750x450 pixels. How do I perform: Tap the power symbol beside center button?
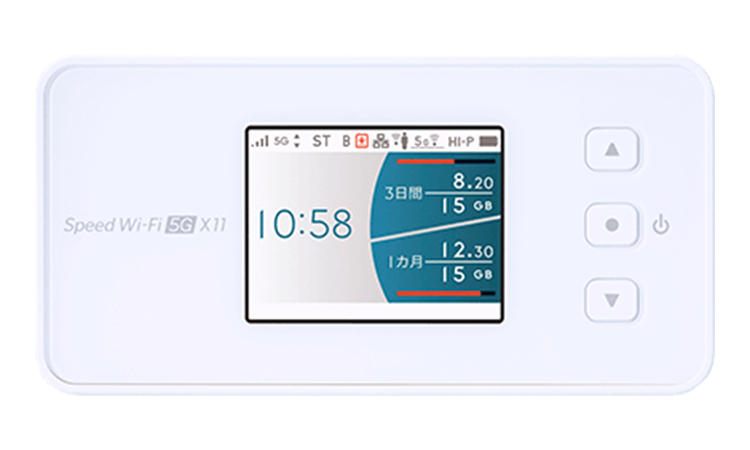click(661, 225)
